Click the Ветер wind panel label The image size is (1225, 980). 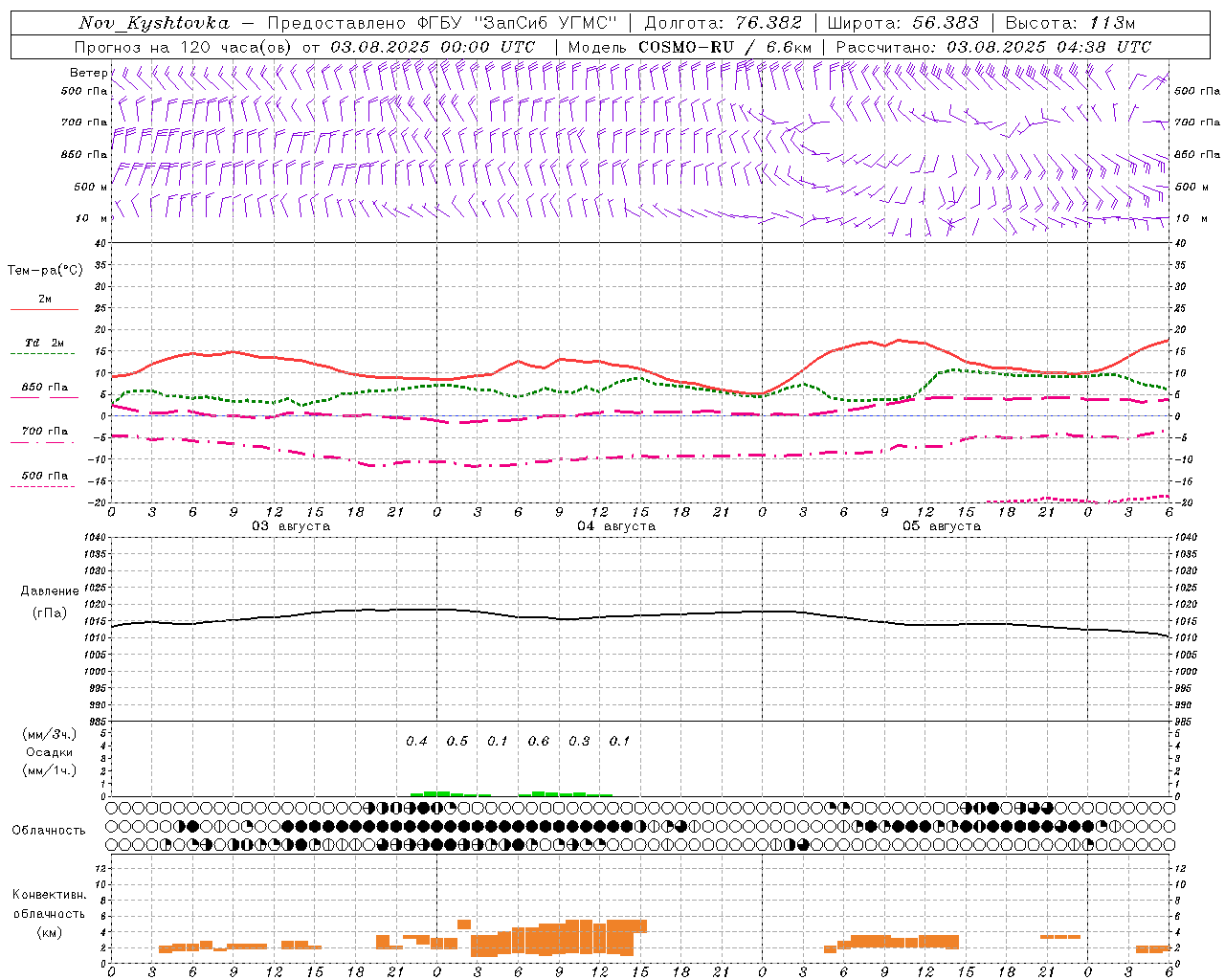click(x=88, y=73)
